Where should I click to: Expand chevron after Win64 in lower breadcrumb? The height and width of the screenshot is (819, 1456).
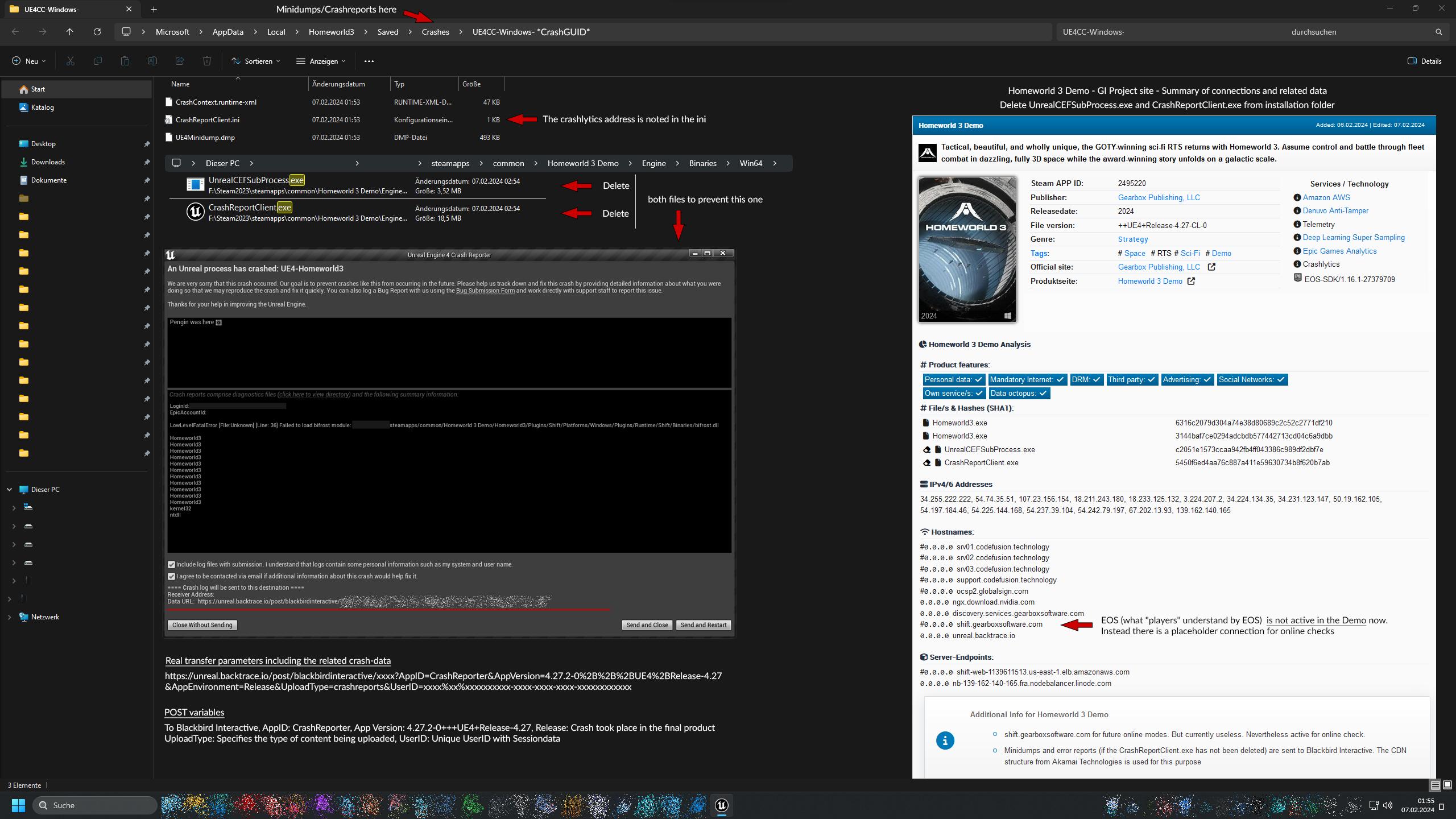click(x=775, y=163)
